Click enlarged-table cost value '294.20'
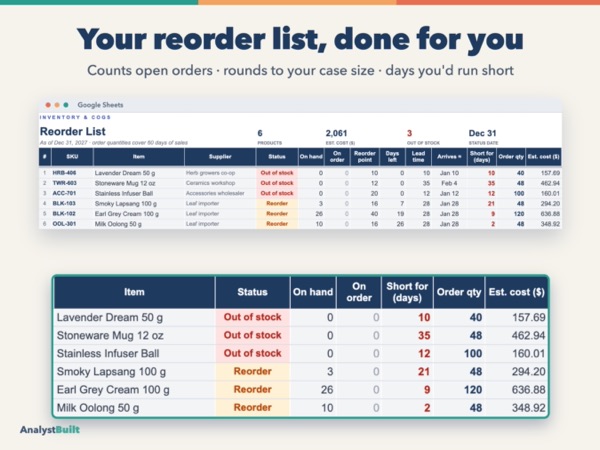 (529, 372)
